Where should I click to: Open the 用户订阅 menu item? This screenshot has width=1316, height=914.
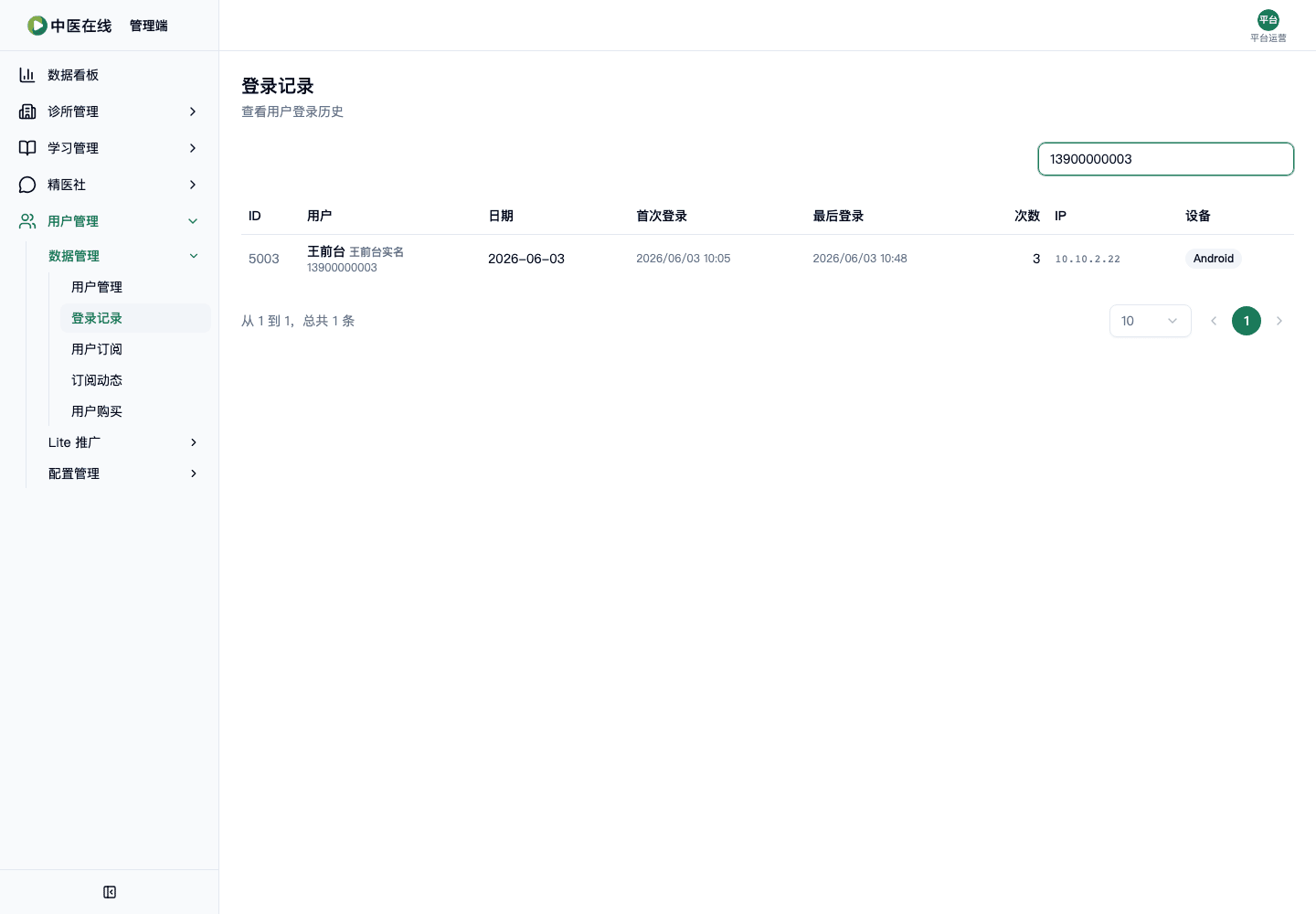coord(135,349)
